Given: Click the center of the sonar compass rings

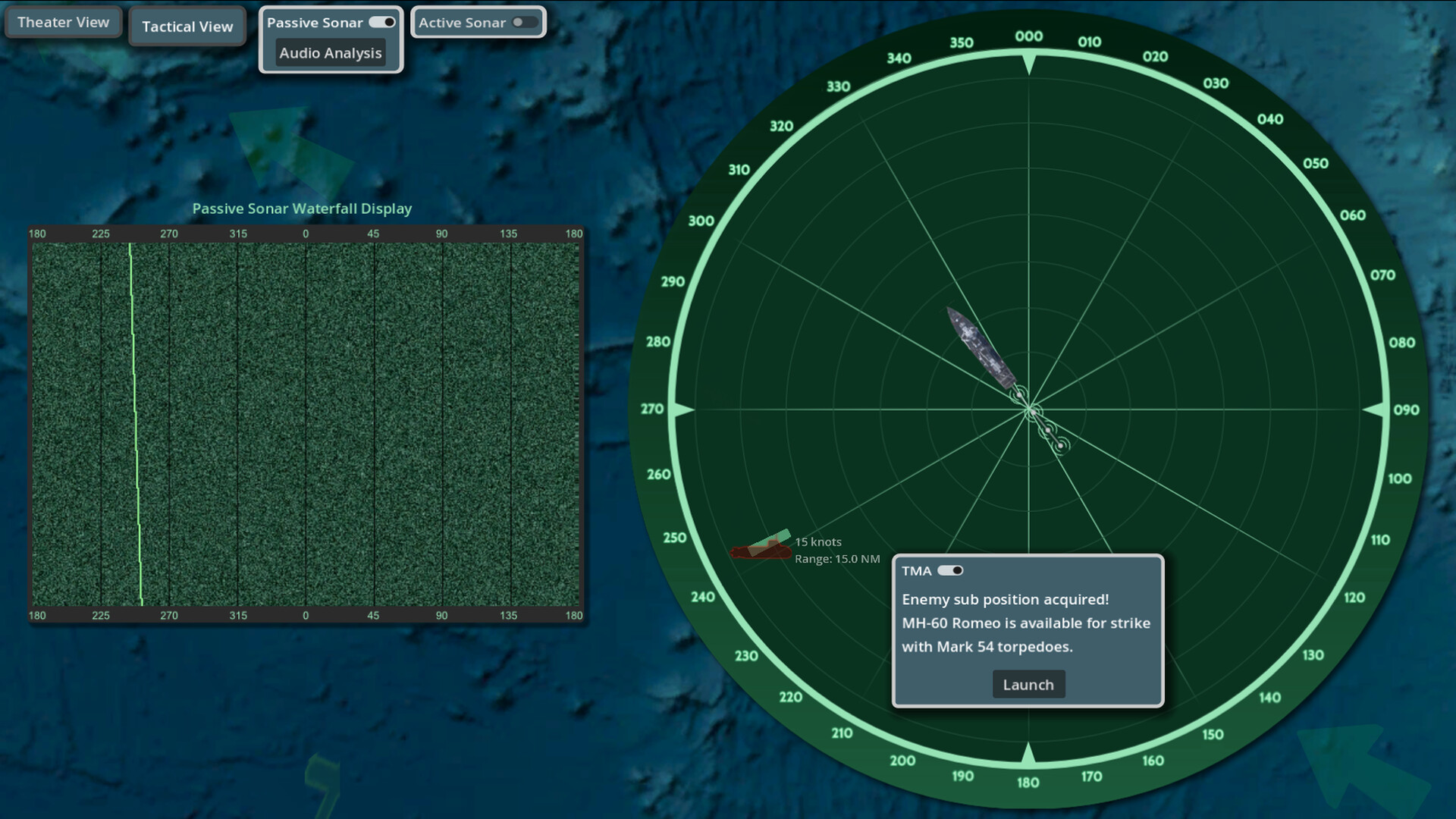Looking at the screenshot, I should coord(1028,409).
